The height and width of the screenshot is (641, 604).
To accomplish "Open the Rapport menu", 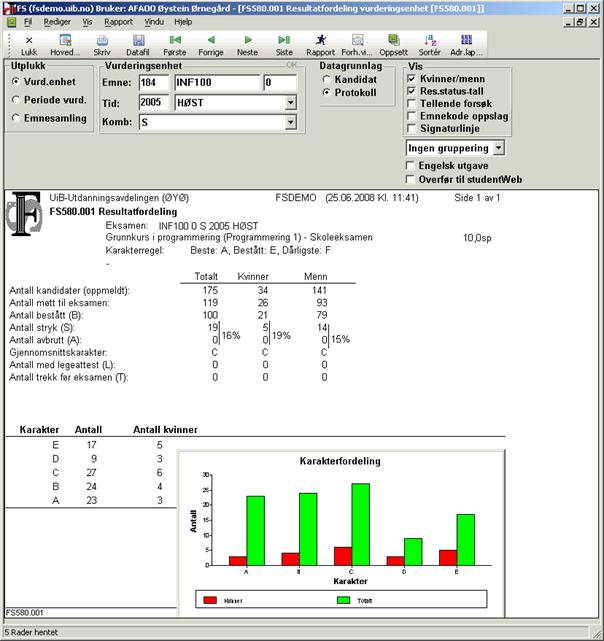I will (119, 22).
